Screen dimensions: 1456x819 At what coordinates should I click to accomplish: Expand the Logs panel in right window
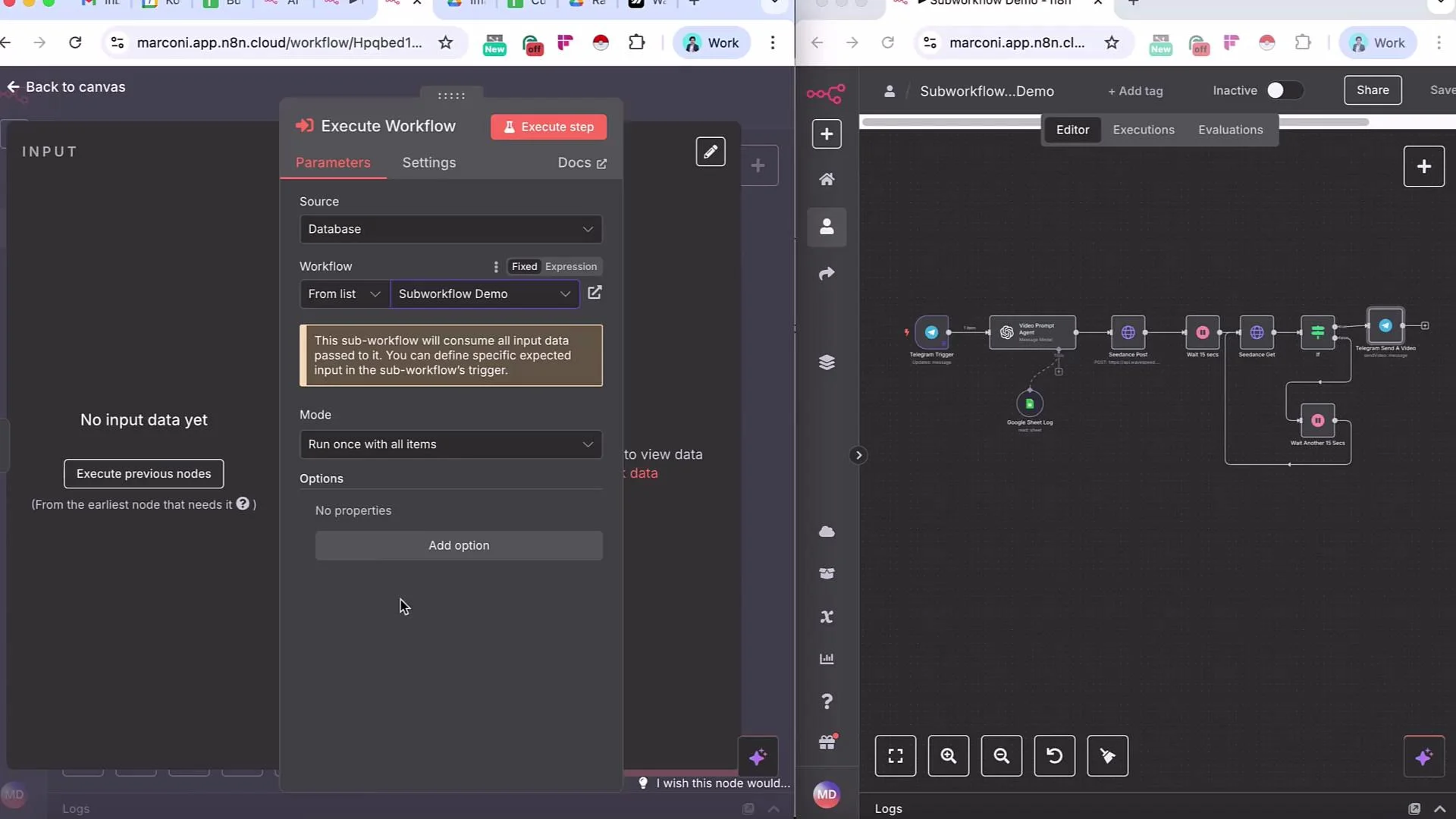1440,809
